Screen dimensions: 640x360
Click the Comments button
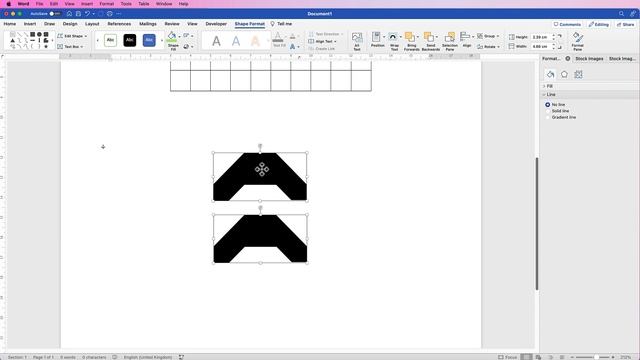(567, 24)
